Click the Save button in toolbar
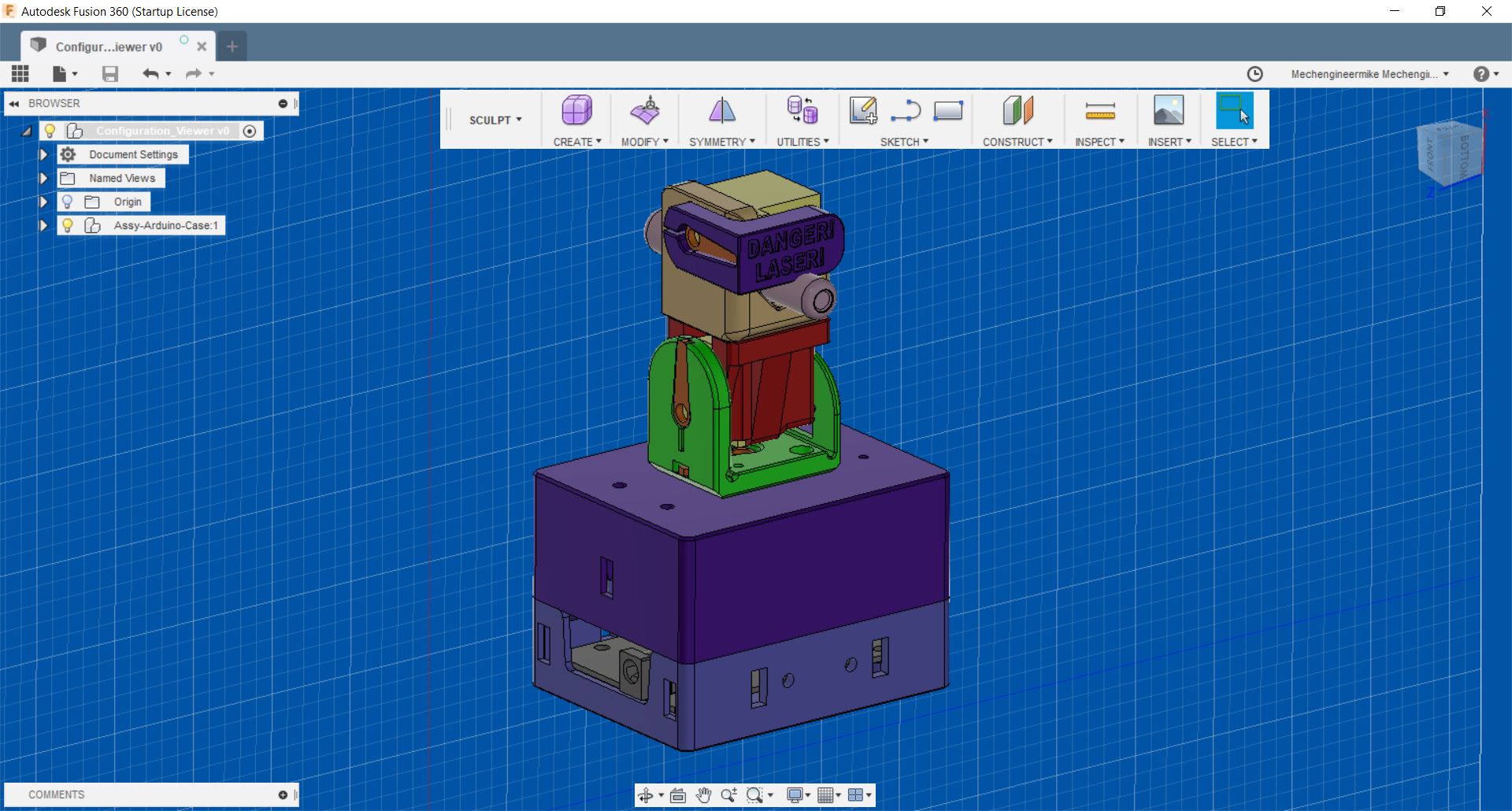 click(109, 73)
